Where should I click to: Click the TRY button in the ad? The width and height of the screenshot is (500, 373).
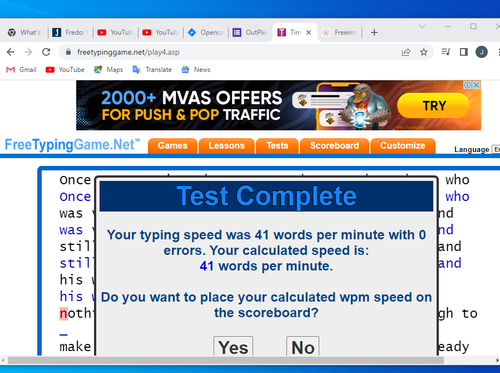(x=434, y=106)
